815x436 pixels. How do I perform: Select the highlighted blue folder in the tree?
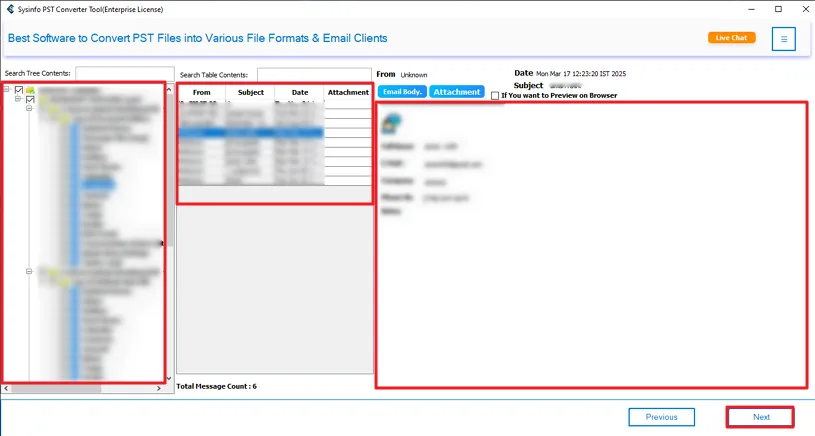point(98,184)
